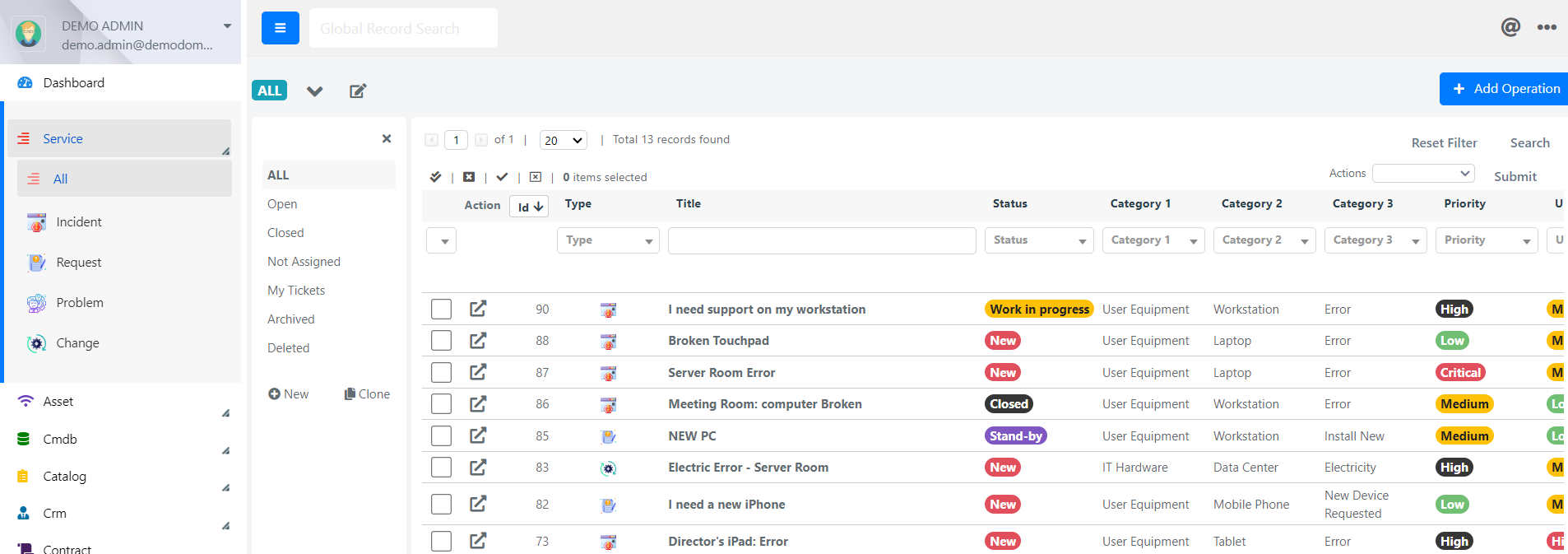Click the request type icon on row 85
This screenshot has width=1568, height=554.
tap(609, 436)
